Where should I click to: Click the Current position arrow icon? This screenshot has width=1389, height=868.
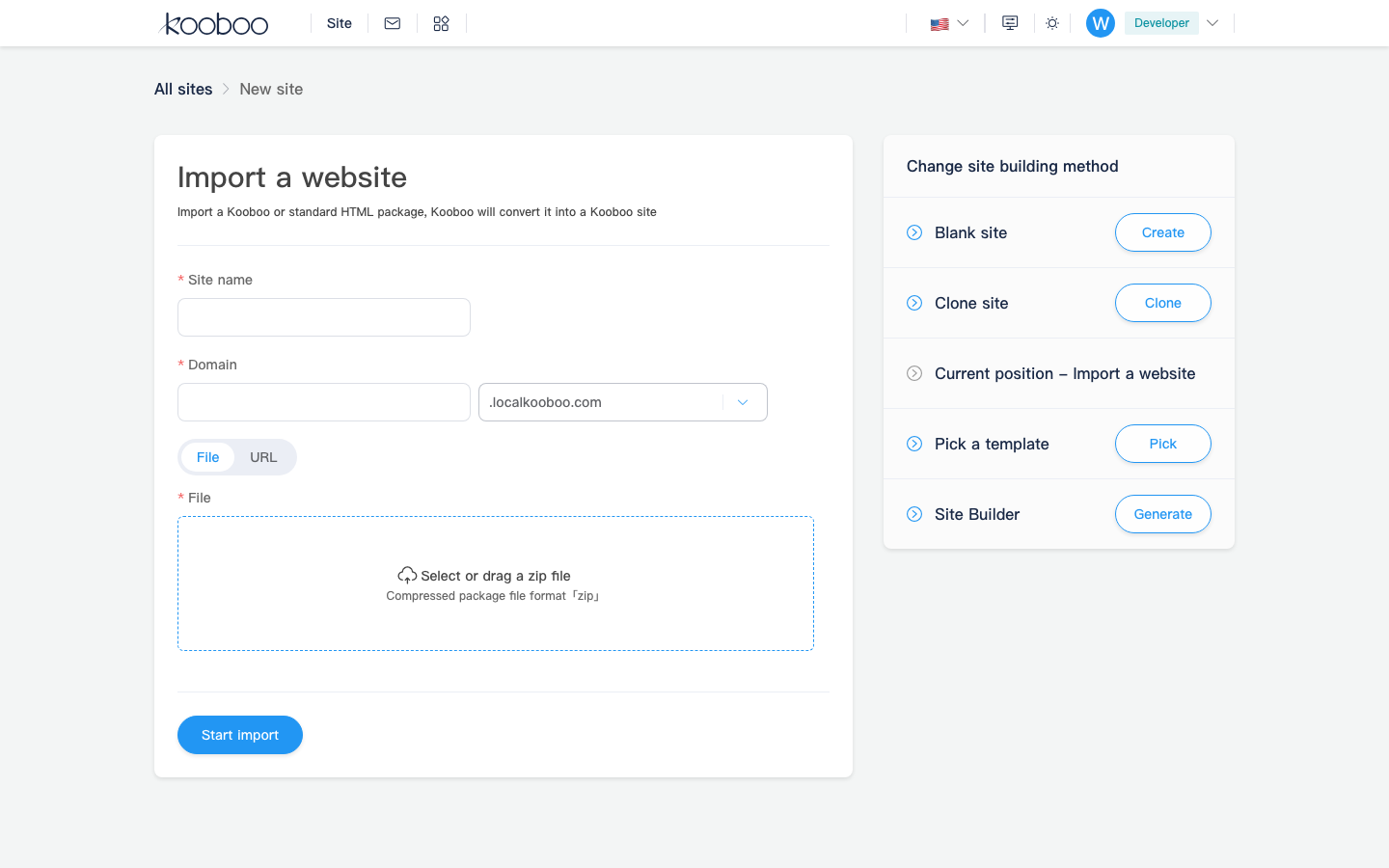pyautogui.click(x=914, y=373)
